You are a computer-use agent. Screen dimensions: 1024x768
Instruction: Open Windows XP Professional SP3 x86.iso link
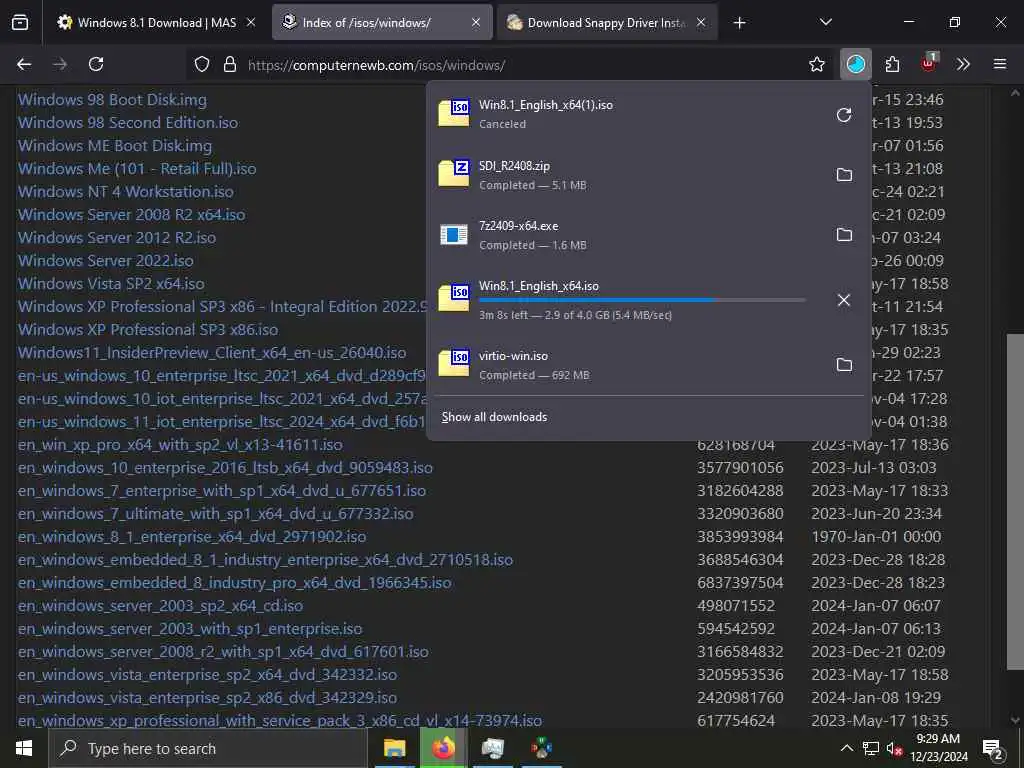click(148, 330)
